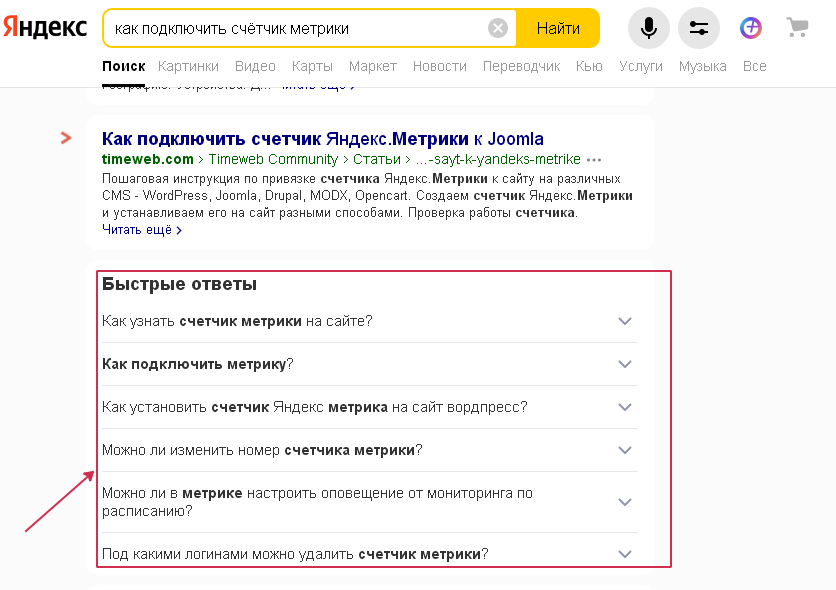Image resolution: width=836 pixels, height=590 pixels.
Task: Switch to the Картинки tab
Action: (188, 66)
